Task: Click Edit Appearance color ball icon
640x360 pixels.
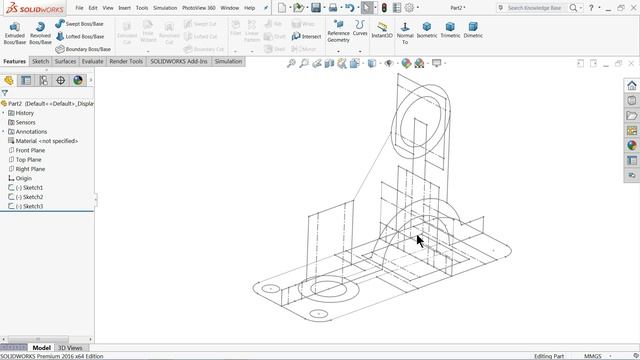Action: pos(406,63)
